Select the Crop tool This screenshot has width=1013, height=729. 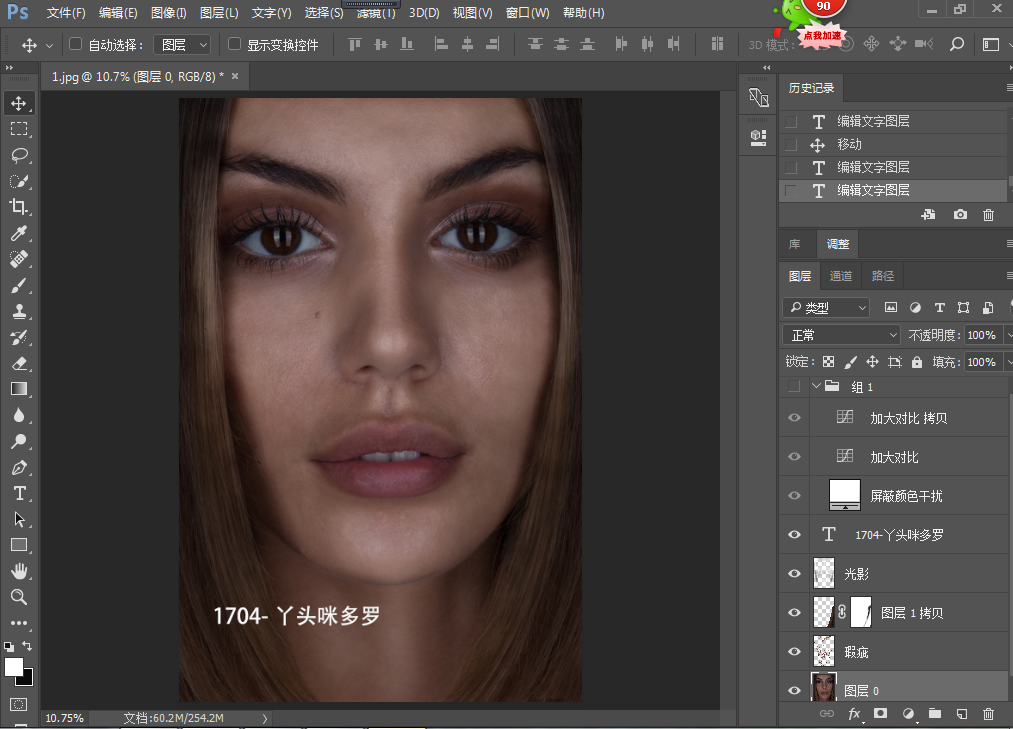[x=19, y=207]
